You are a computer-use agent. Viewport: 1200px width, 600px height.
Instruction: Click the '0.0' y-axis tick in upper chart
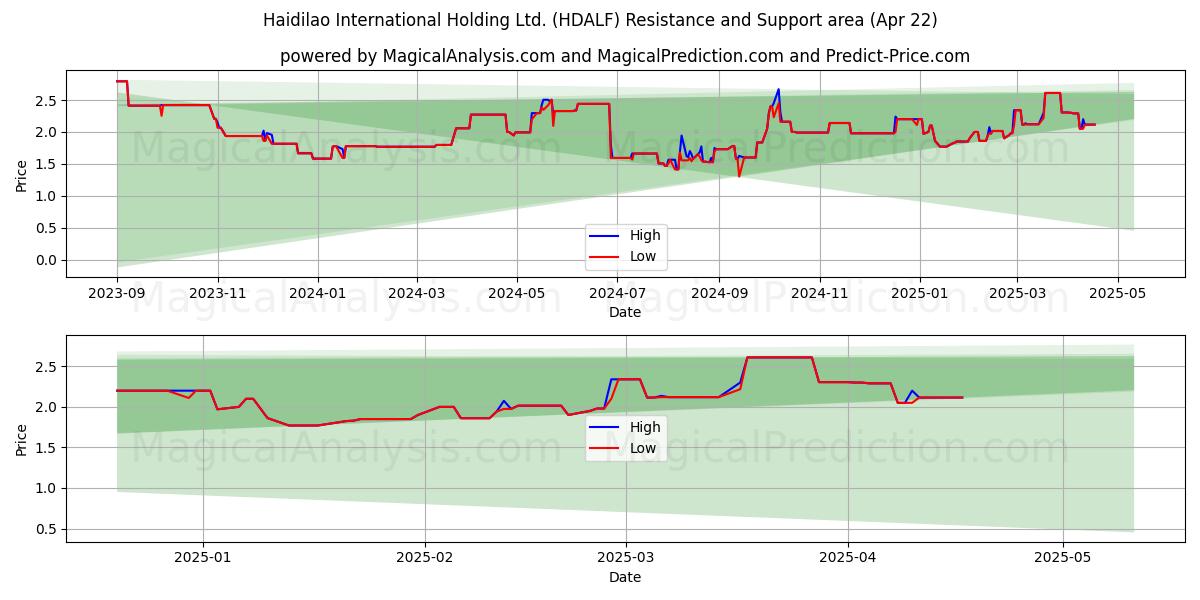pos(47,260)
